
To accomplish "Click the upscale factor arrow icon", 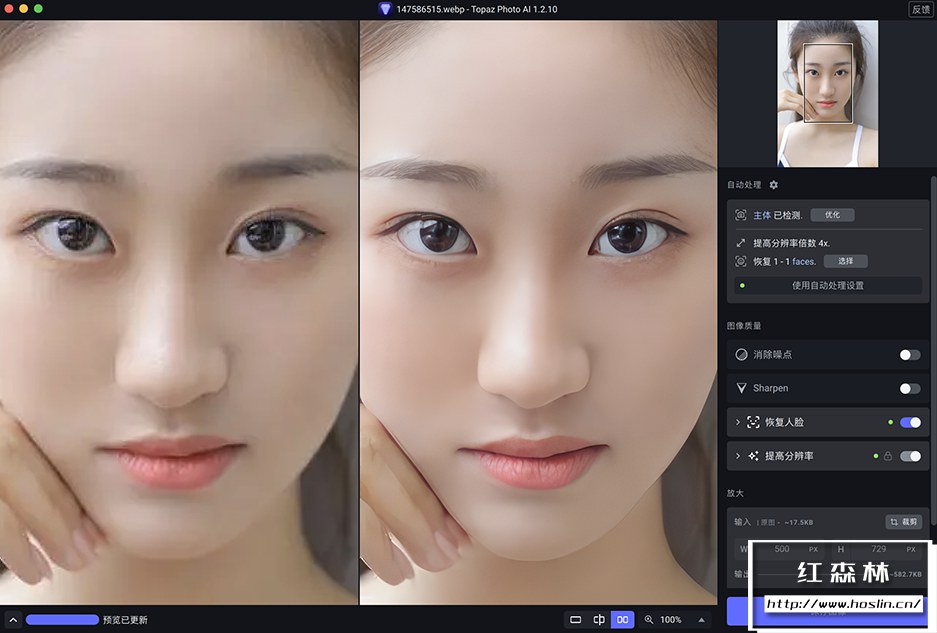I will (x=740, y=243).
